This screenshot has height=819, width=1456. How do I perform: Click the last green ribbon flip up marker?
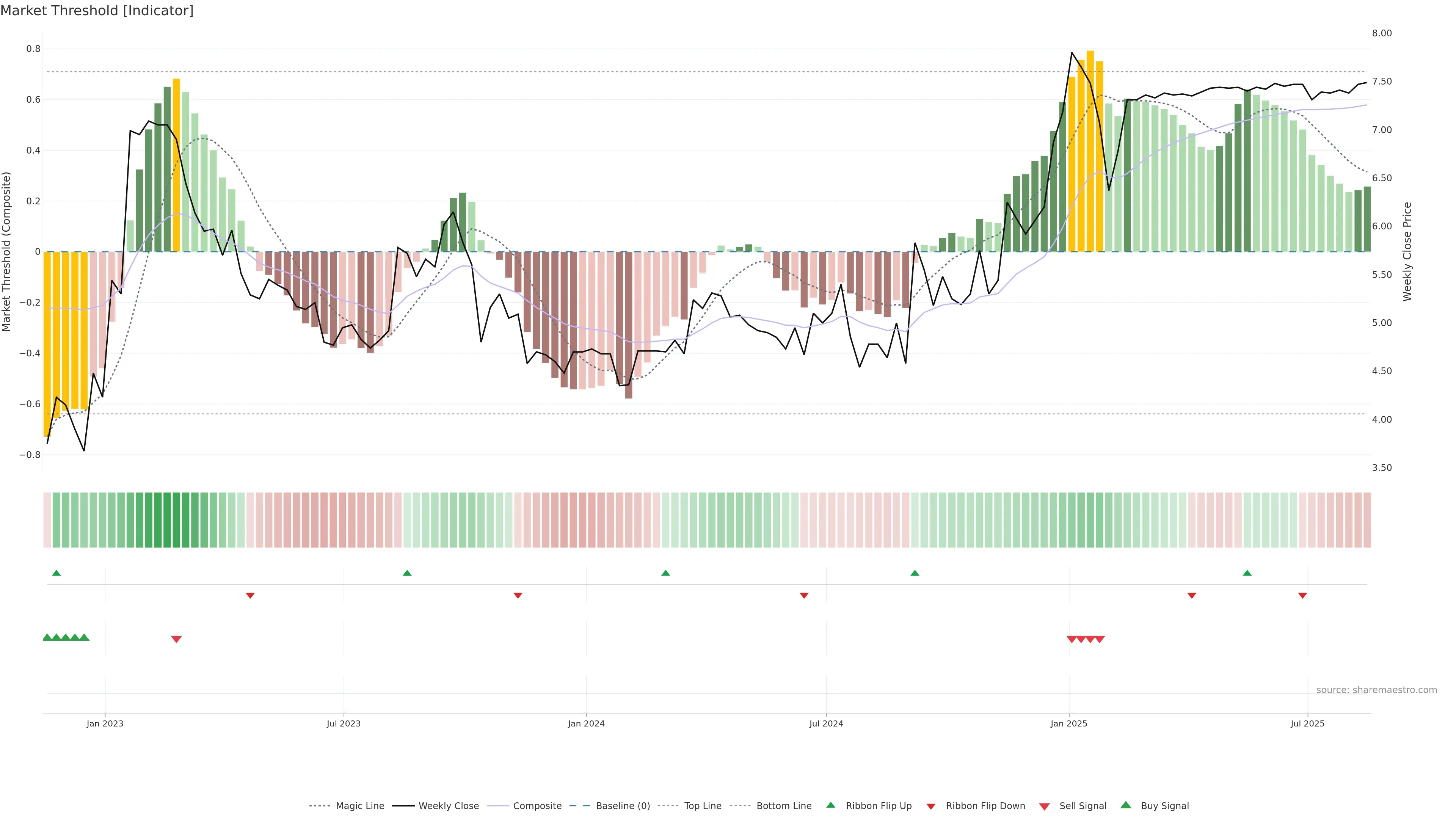pyautogui.click(x=1247, y=573)
